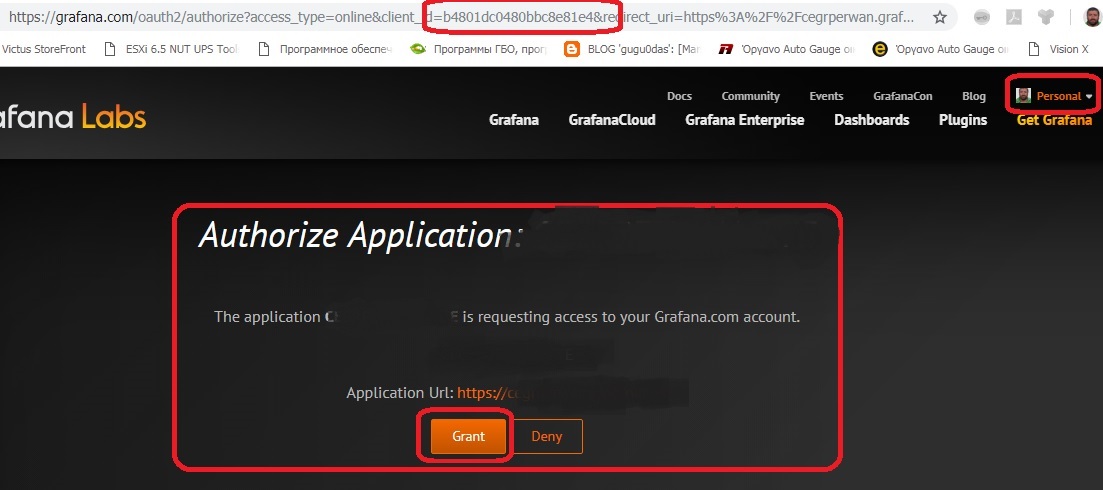Click the gray honeycomb extension icon
The height and width of the screenshot is (490, 1103).
(1046, 18)
